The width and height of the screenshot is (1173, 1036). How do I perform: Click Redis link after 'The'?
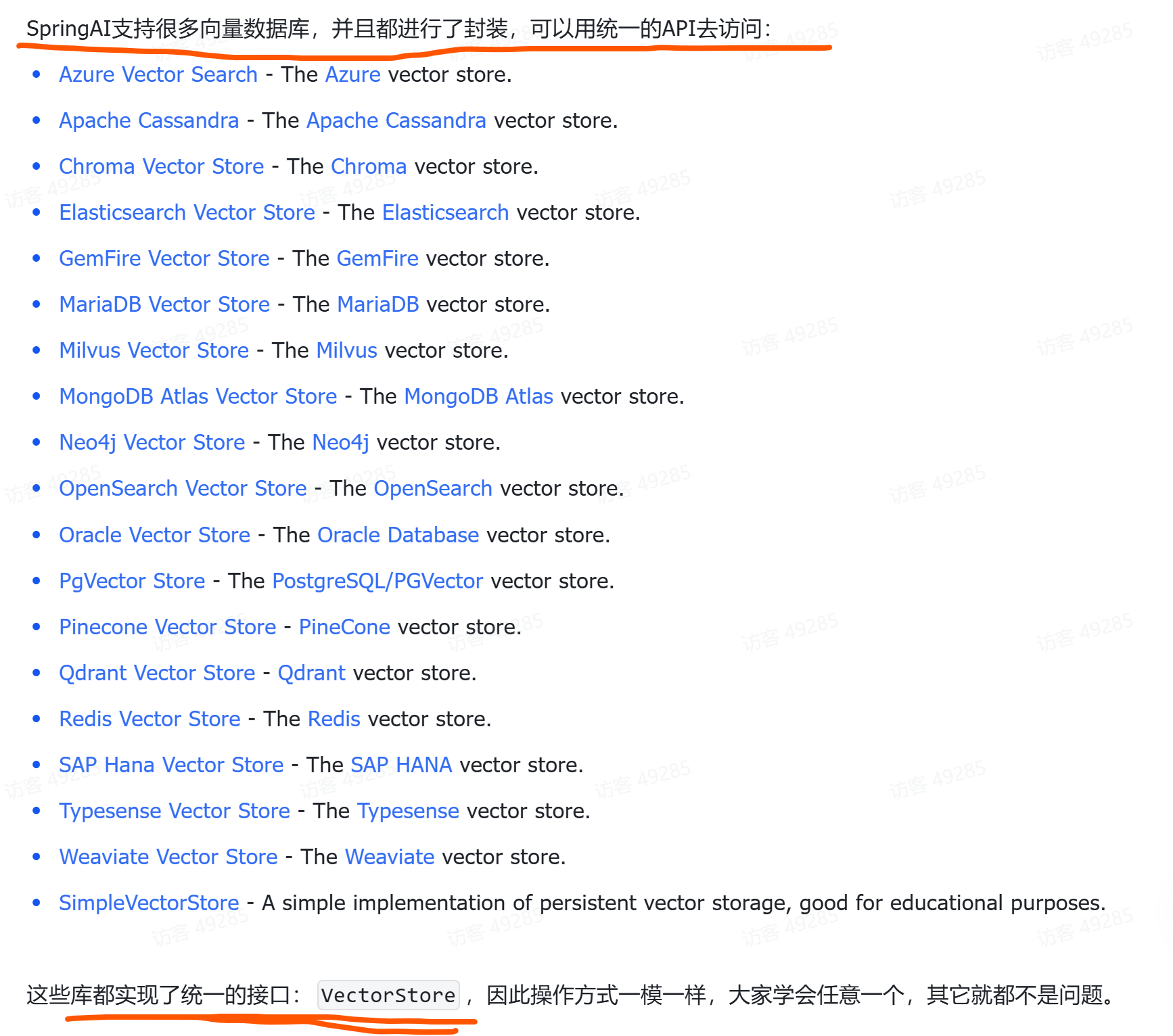coord(334,719)
